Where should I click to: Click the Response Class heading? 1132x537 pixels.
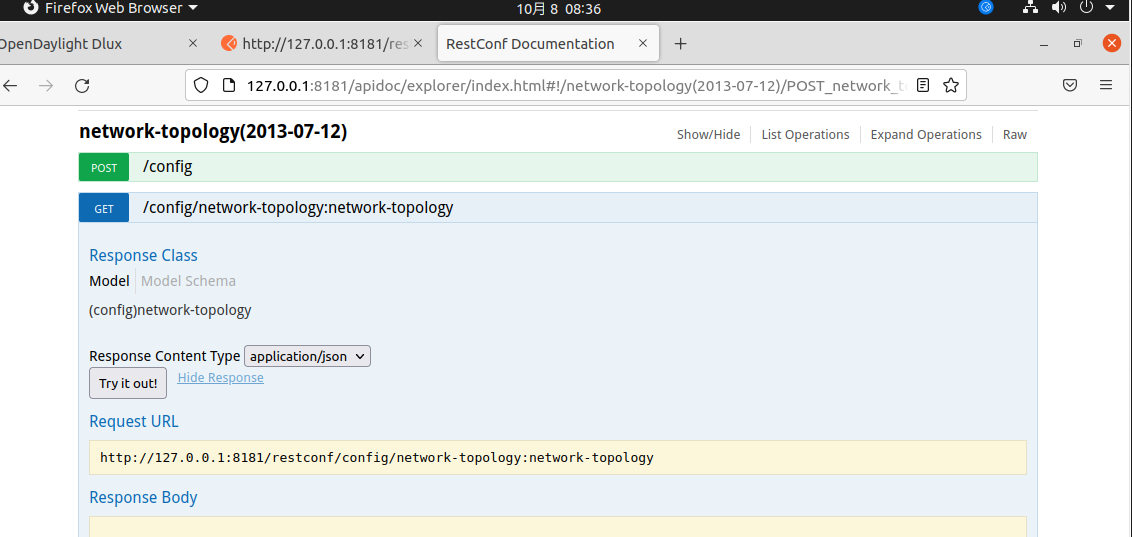(143, 256)
